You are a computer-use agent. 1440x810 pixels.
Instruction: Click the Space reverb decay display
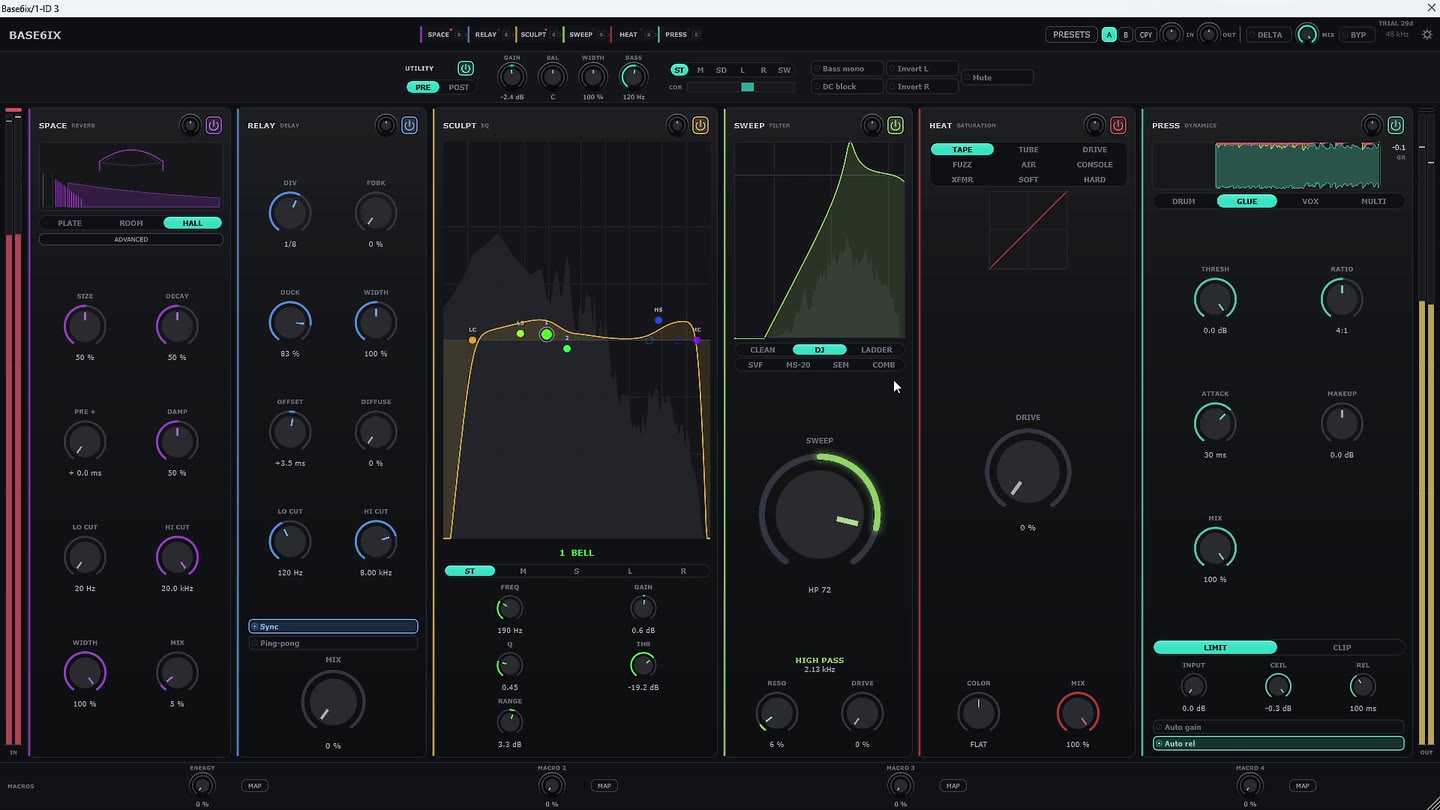point(131,176)
